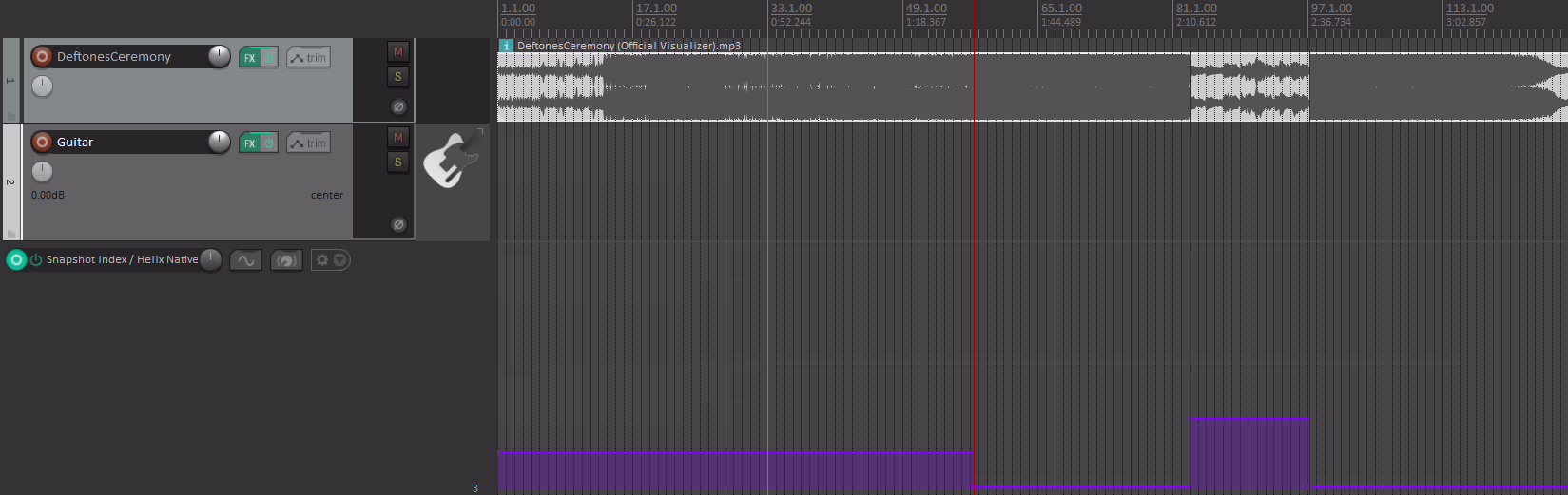Image resolution: width=1568 pixels, height=495 pixels.
Task: Open the envelope gear options dropdown
Action: (331, 259)
